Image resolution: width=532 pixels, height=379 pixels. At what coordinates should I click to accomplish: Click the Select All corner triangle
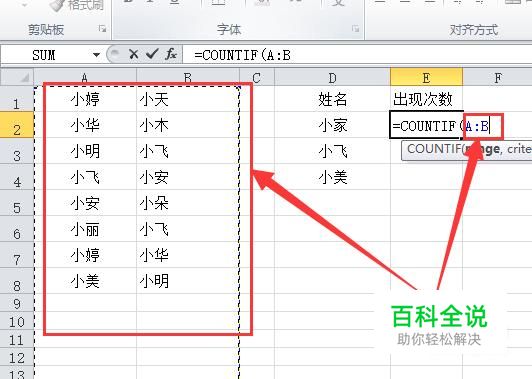[x=17, y=77]
